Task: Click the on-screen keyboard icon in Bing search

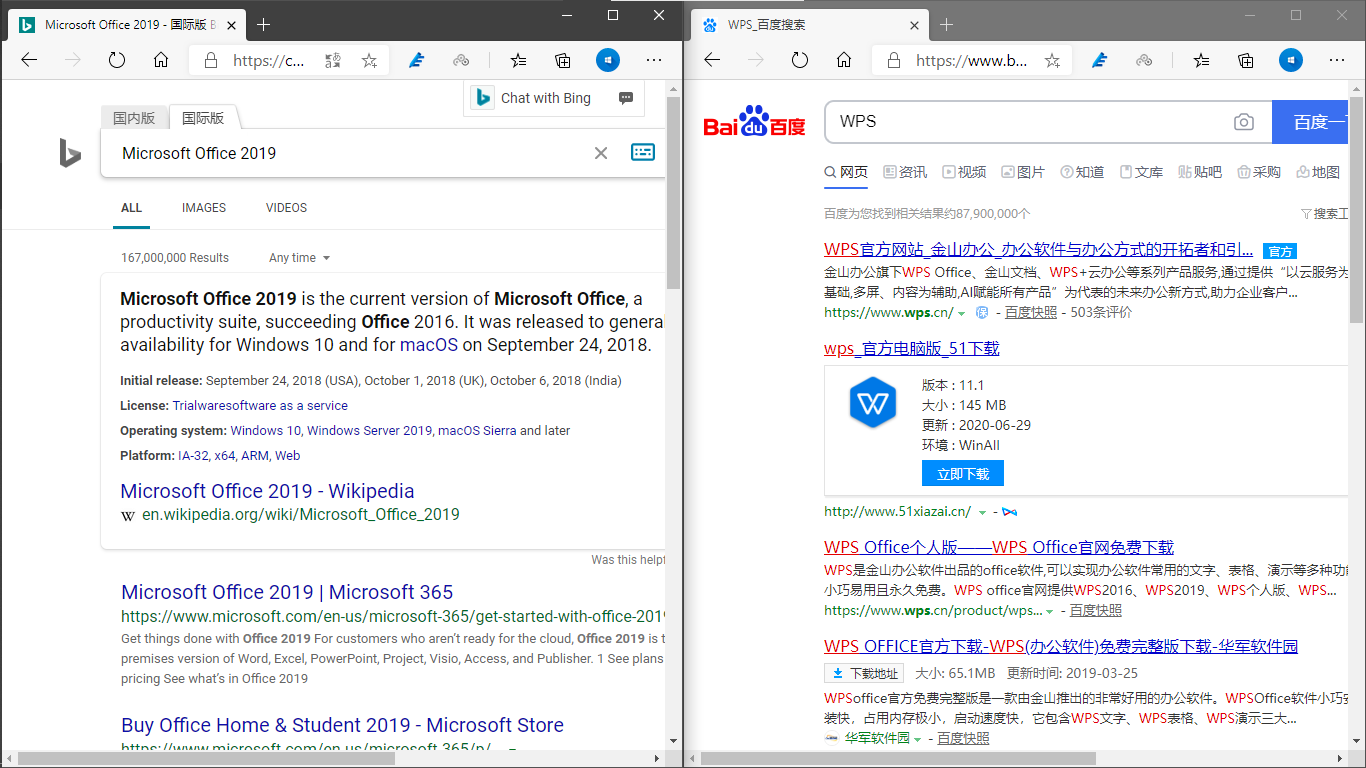Action: pyautogui.click(x=642, y=152)
